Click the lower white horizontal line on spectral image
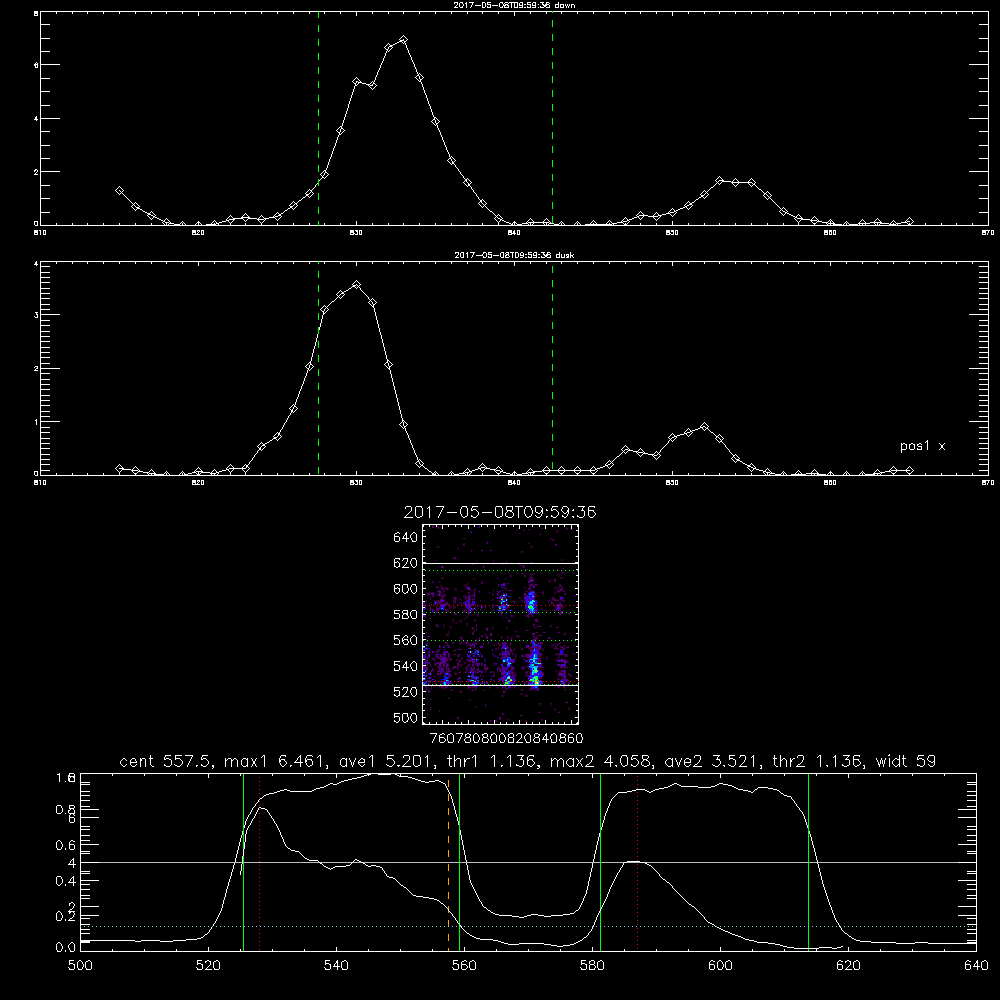 pos(501,684)
